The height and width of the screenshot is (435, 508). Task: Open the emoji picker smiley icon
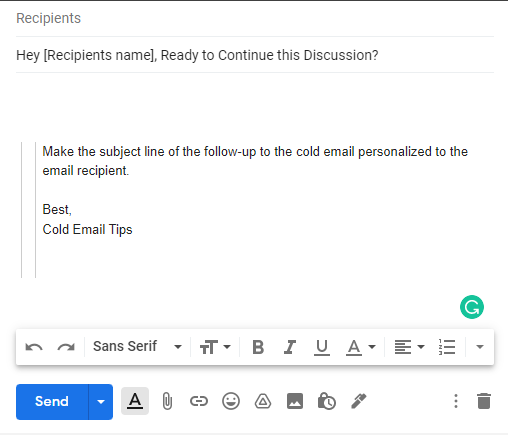click(x=231, y=401)
